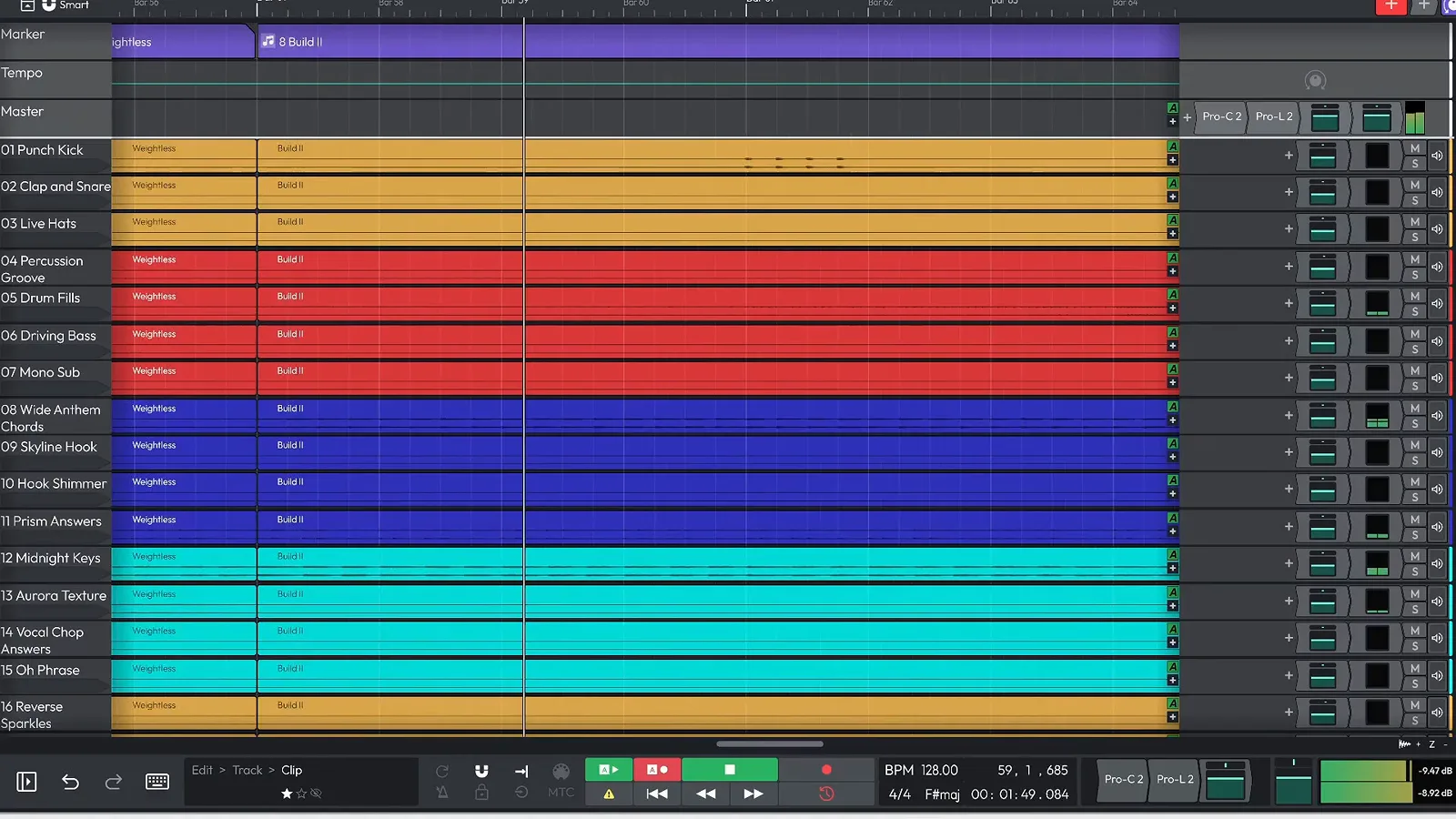
Task: Open the virtual keyboard icon
Action: [157, 782]
